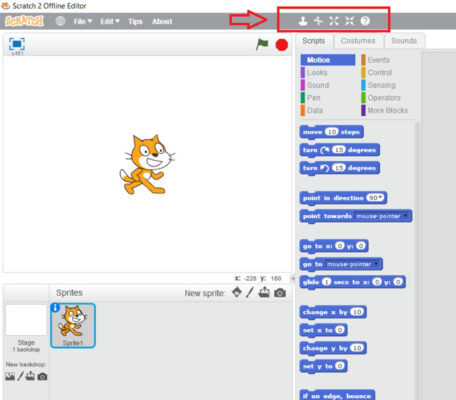Click the set x to block
Viewport: 456px width, 400px height.
[x=323, y=330]
